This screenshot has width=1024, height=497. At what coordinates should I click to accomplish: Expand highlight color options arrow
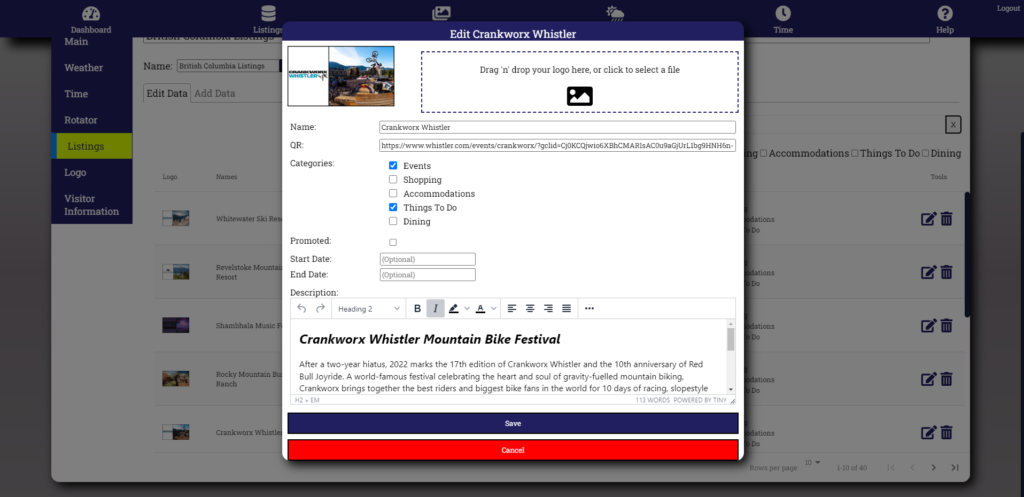point(467,308)
